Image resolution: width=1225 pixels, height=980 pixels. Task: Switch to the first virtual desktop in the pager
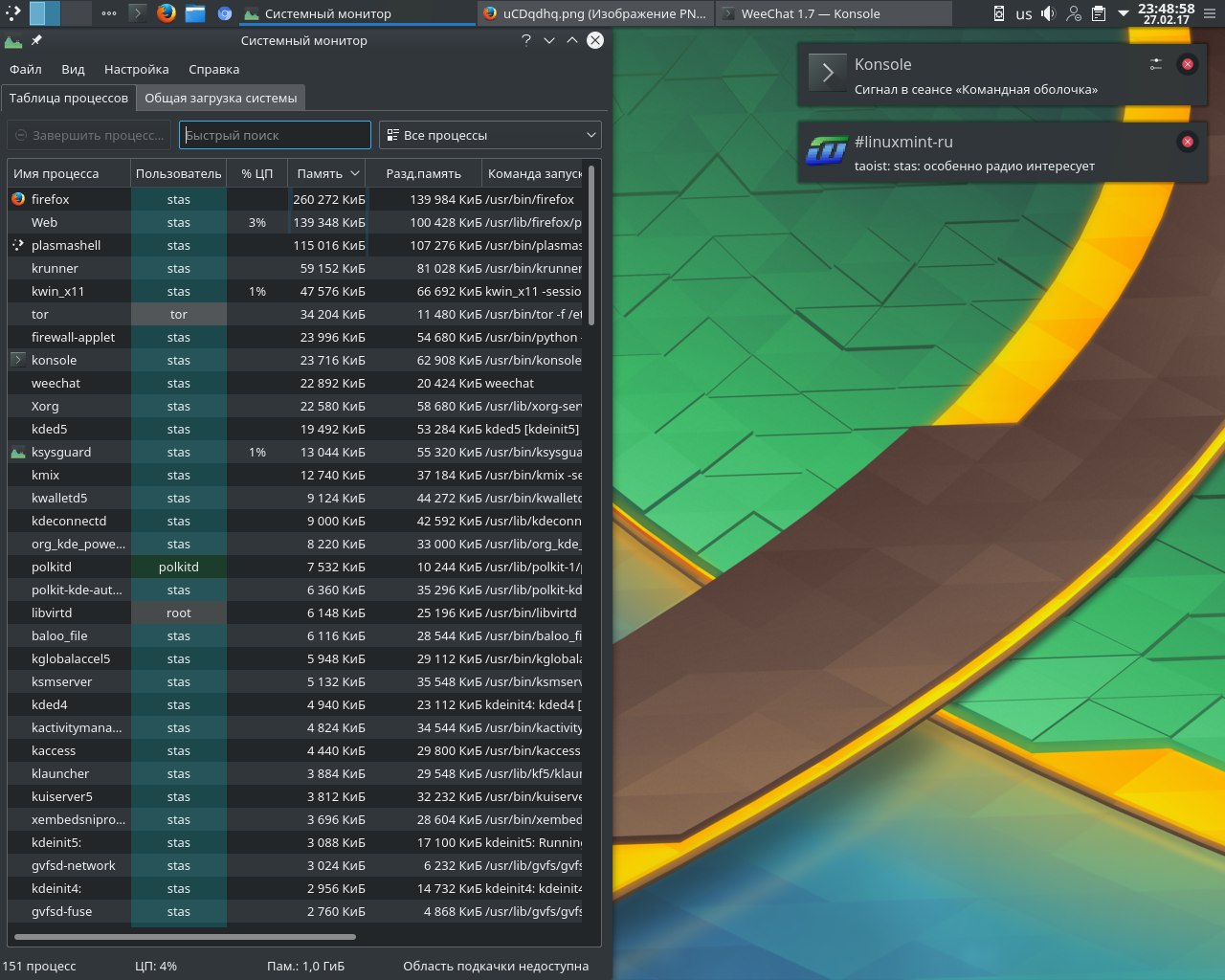point(45,13)
